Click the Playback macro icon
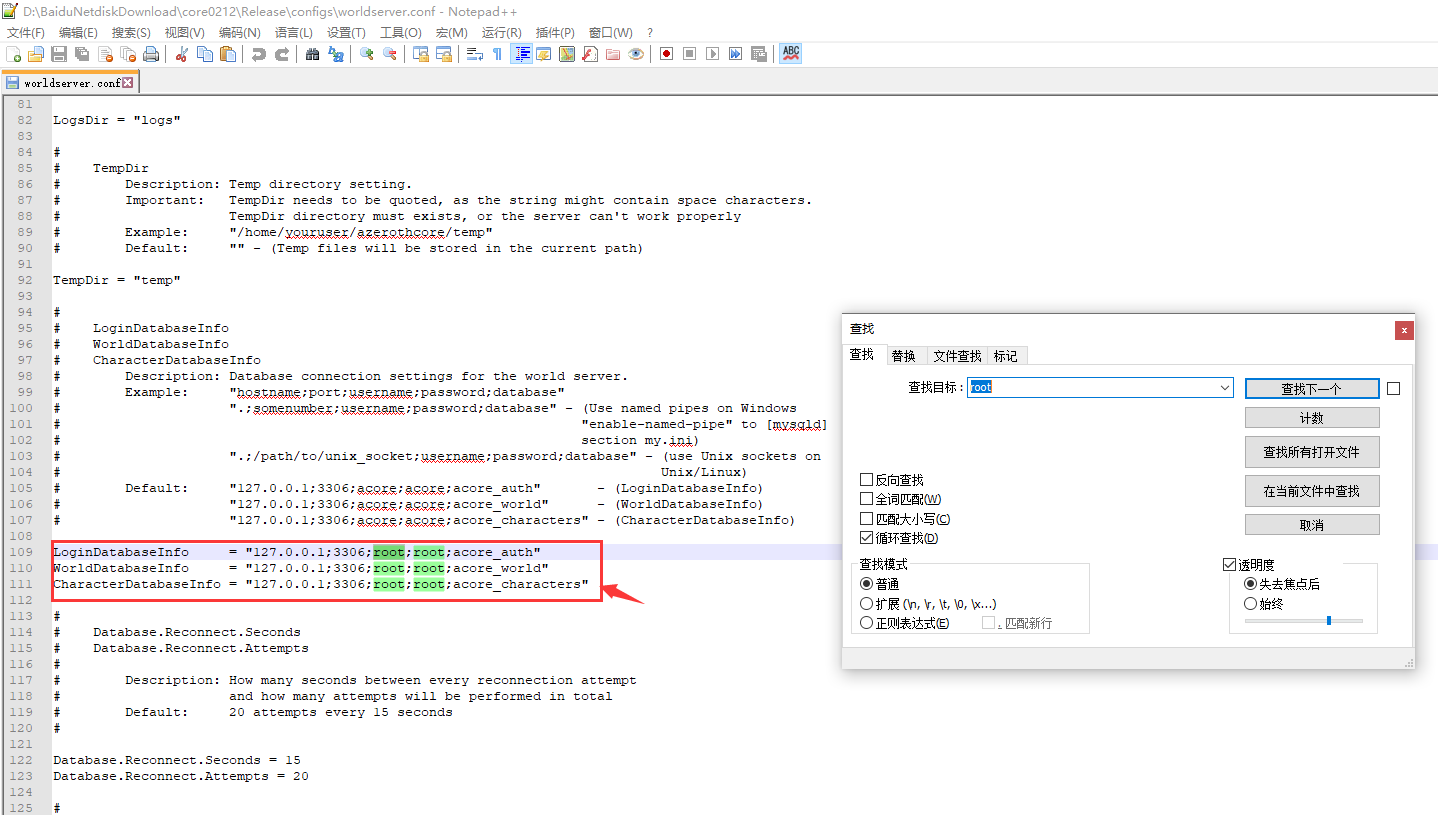 tap(712, 54)
